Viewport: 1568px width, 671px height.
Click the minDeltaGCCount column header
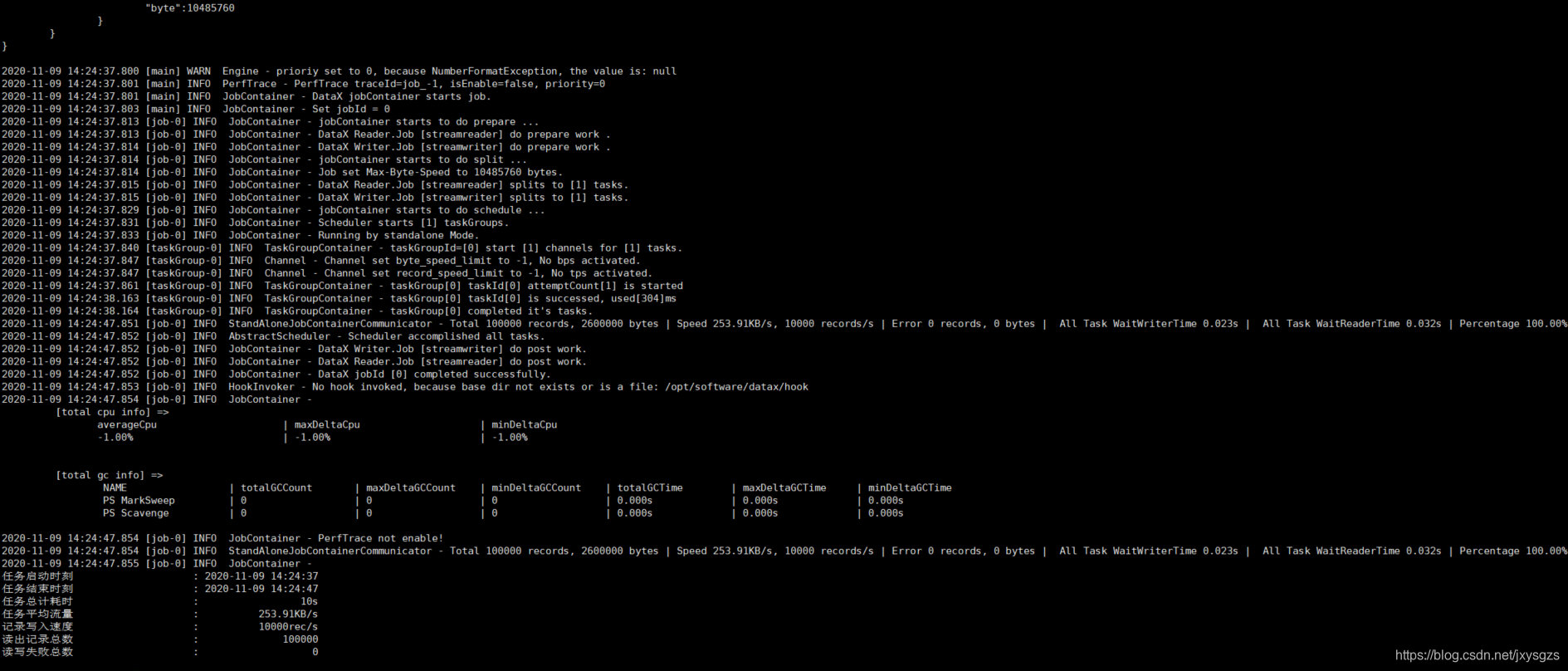coord(536,488)
